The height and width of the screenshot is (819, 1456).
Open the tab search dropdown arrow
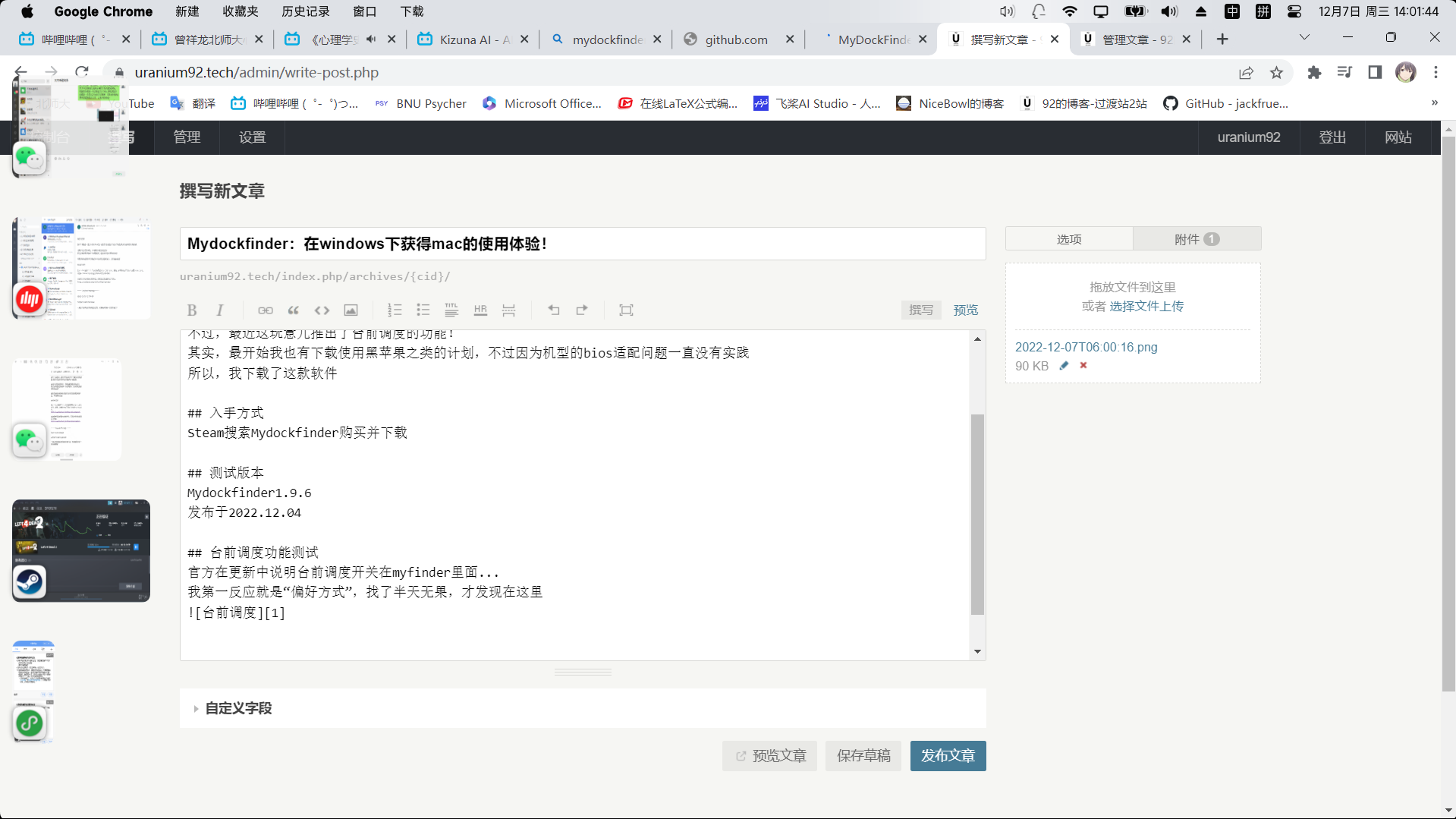(1304, 37)
